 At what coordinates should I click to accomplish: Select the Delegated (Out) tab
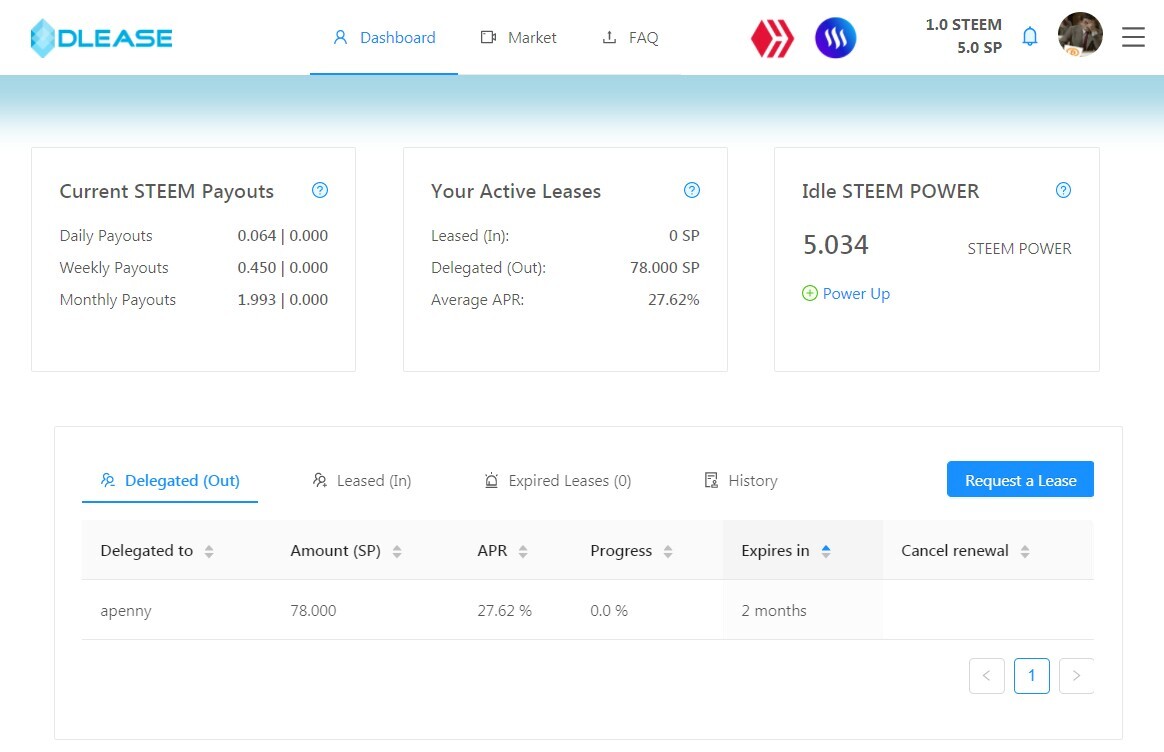click(170, 480)
